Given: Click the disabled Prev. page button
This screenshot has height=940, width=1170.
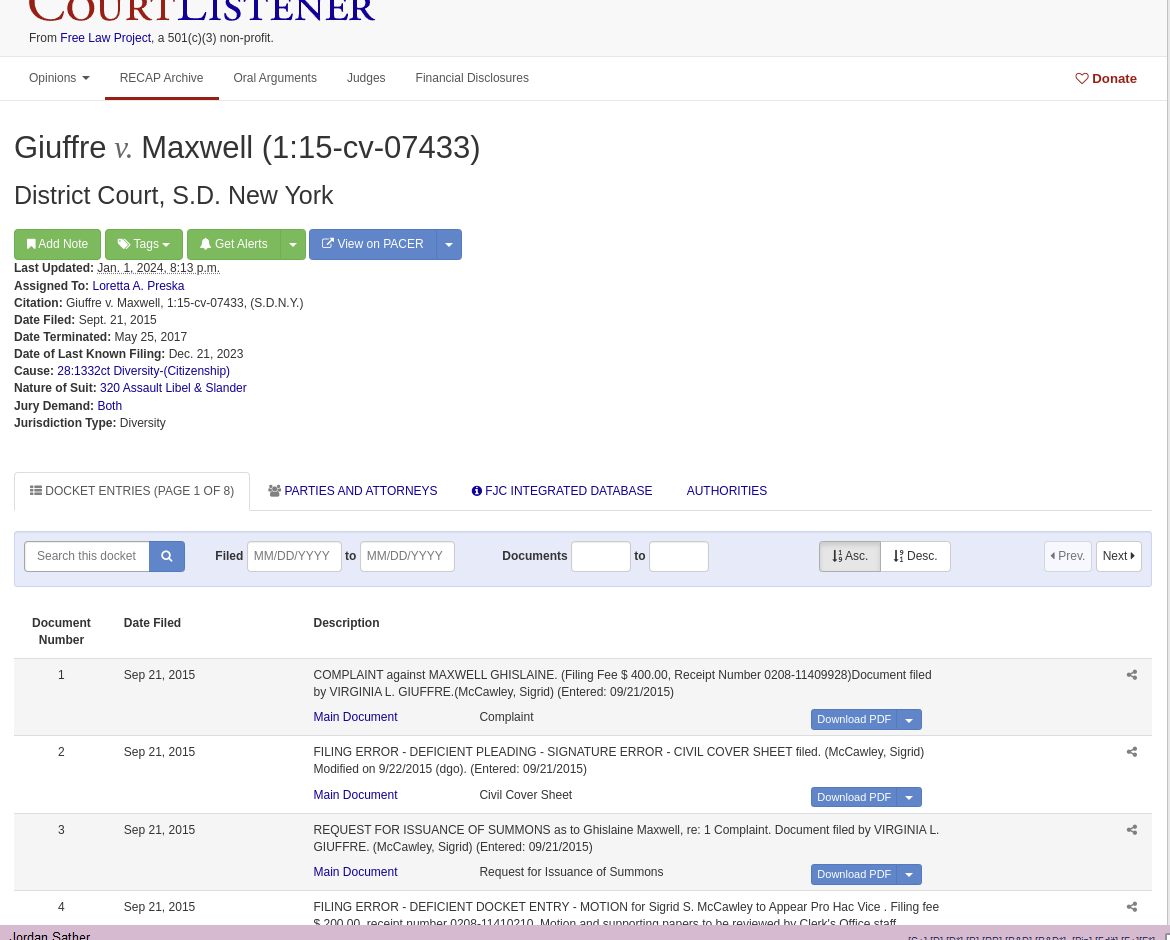Looking at the screenshot, I should click(1068, 557).
